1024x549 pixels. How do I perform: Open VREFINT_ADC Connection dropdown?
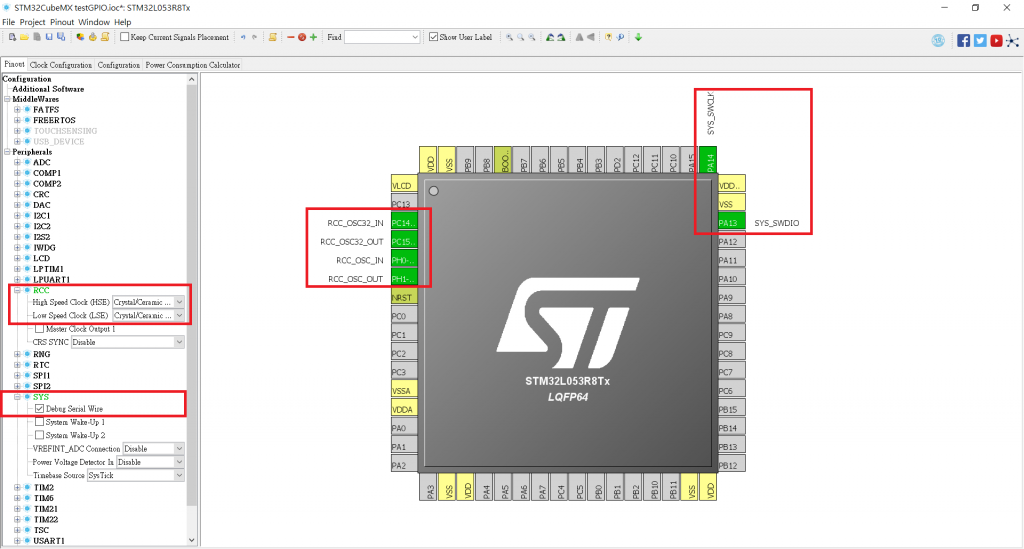click(x=154, y=448)
